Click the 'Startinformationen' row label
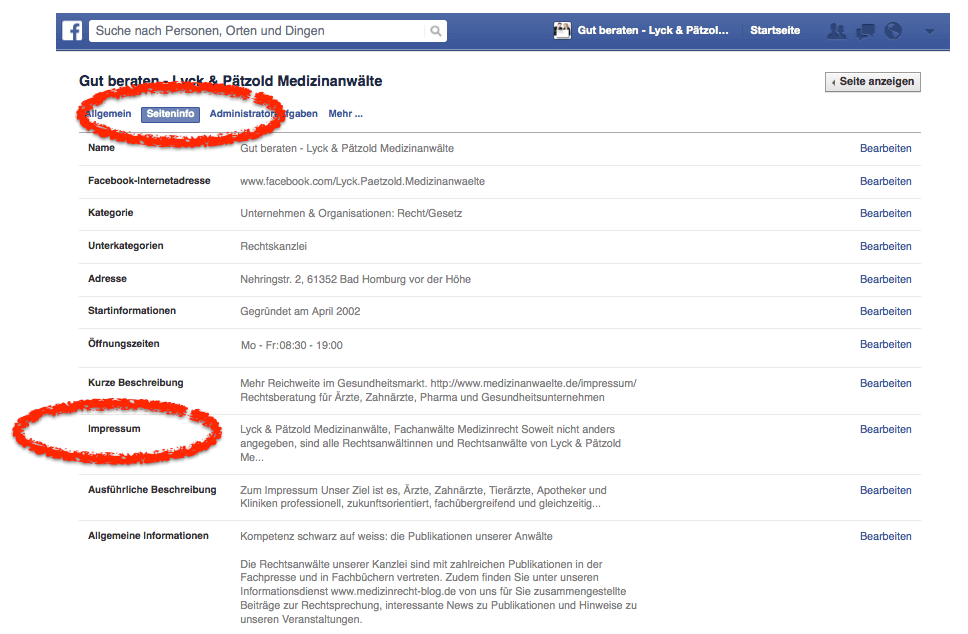The image size is (968, 634). click(131, 311)
